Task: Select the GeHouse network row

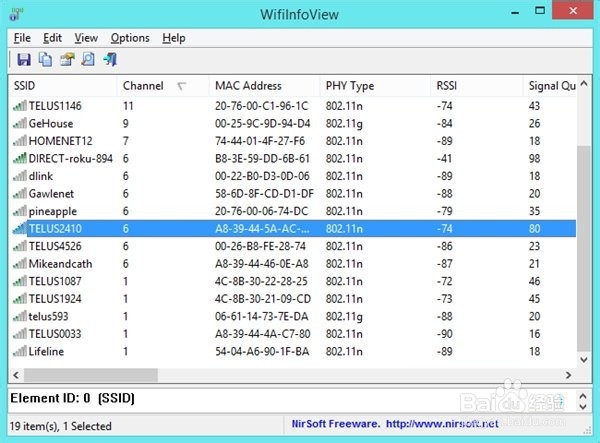Action: [x=293, y=123]
